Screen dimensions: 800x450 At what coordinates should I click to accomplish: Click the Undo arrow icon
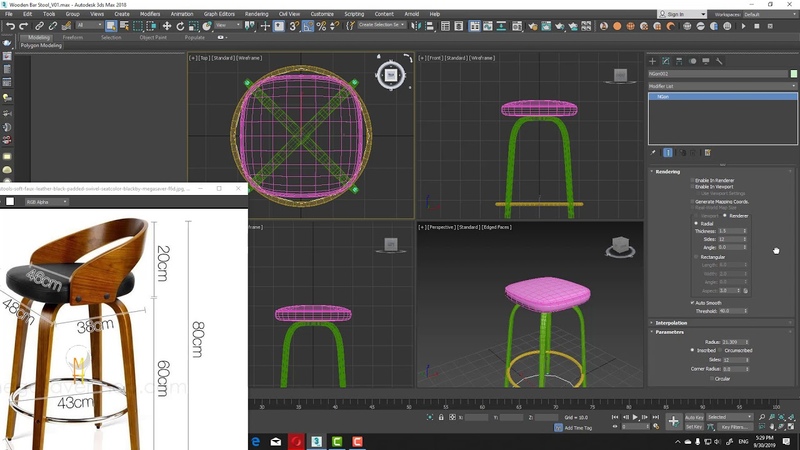pos(10,25)
